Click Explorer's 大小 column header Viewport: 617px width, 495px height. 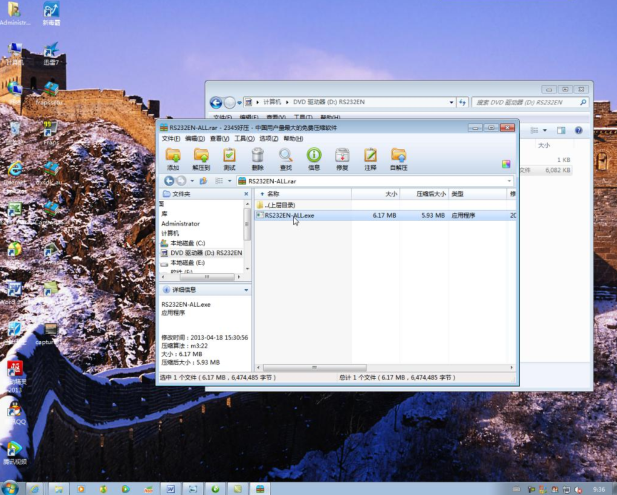click(x=544, y=146)
